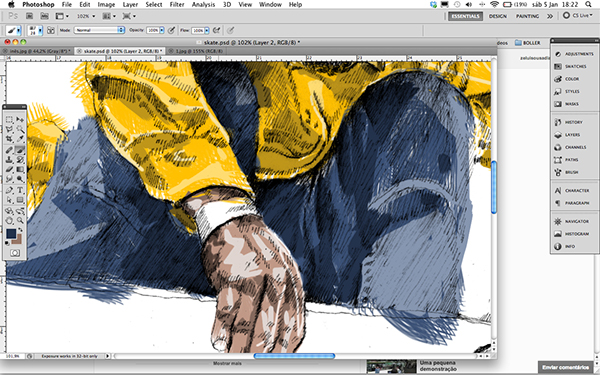Select the Clone Stamp tool

click(x=9, y=160)
